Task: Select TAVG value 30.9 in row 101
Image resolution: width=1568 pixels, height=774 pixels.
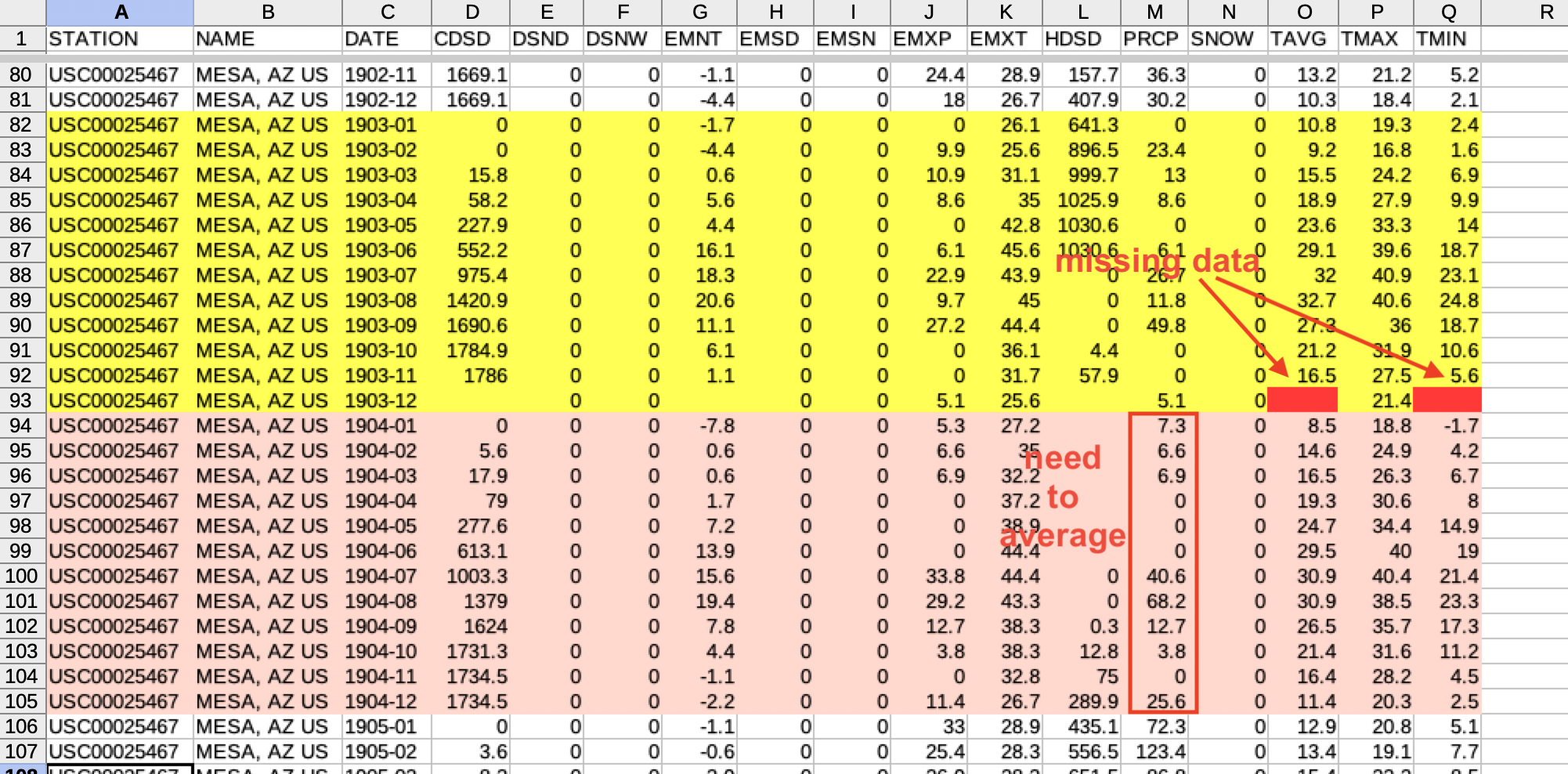Action: (x=1304, y=601)
